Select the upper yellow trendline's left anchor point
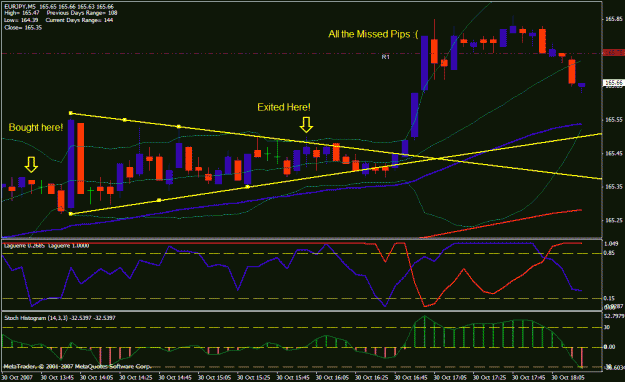 click(x=71, y=113)
